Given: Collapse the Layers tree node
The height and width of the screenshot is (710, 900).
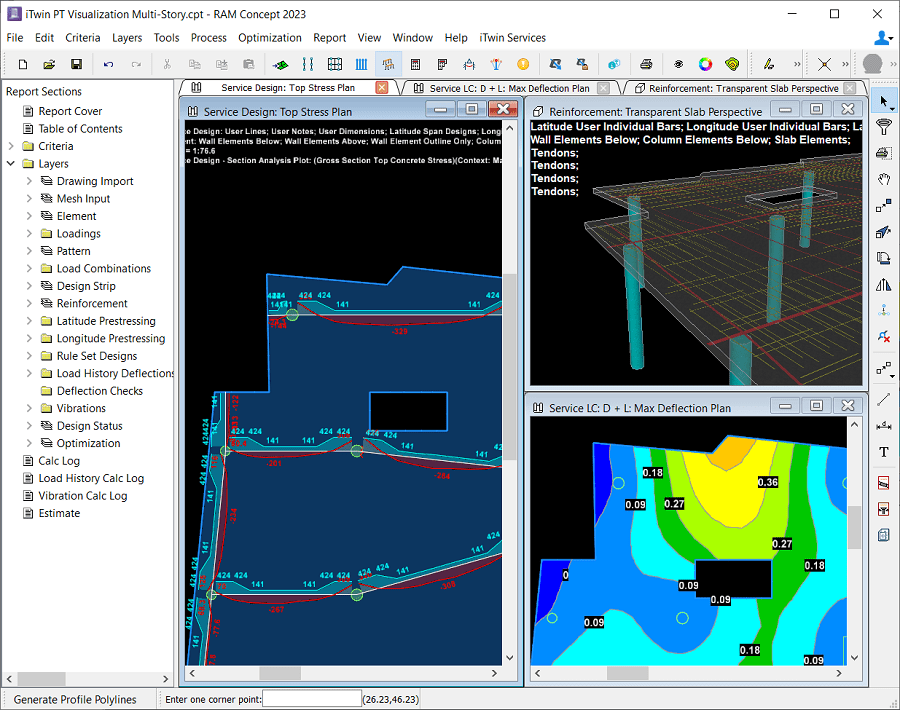Looking at the screenshot, I should [10, 163].
